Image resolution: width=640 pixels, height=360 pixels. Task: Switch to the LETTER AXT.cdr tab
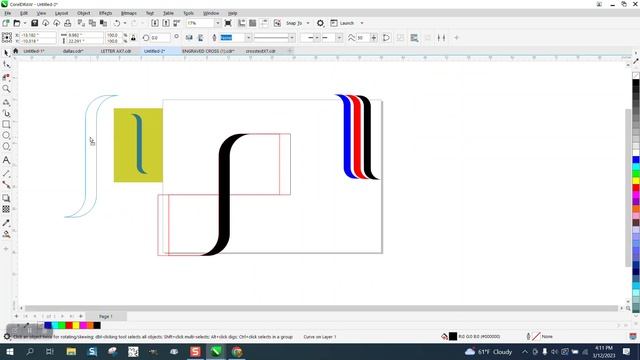(116, 51)
